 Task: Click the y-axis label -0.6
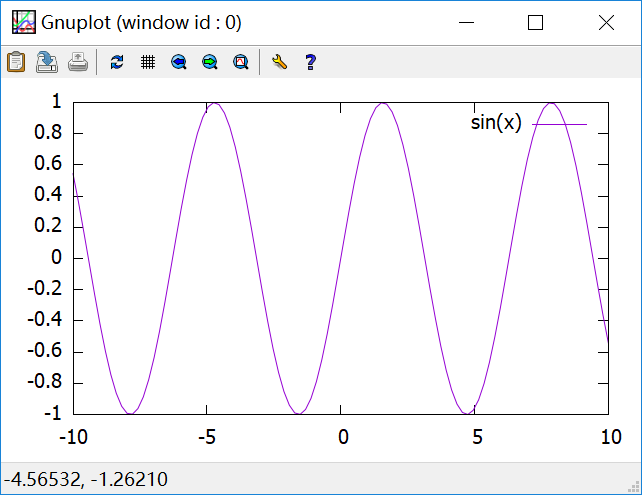45,351
